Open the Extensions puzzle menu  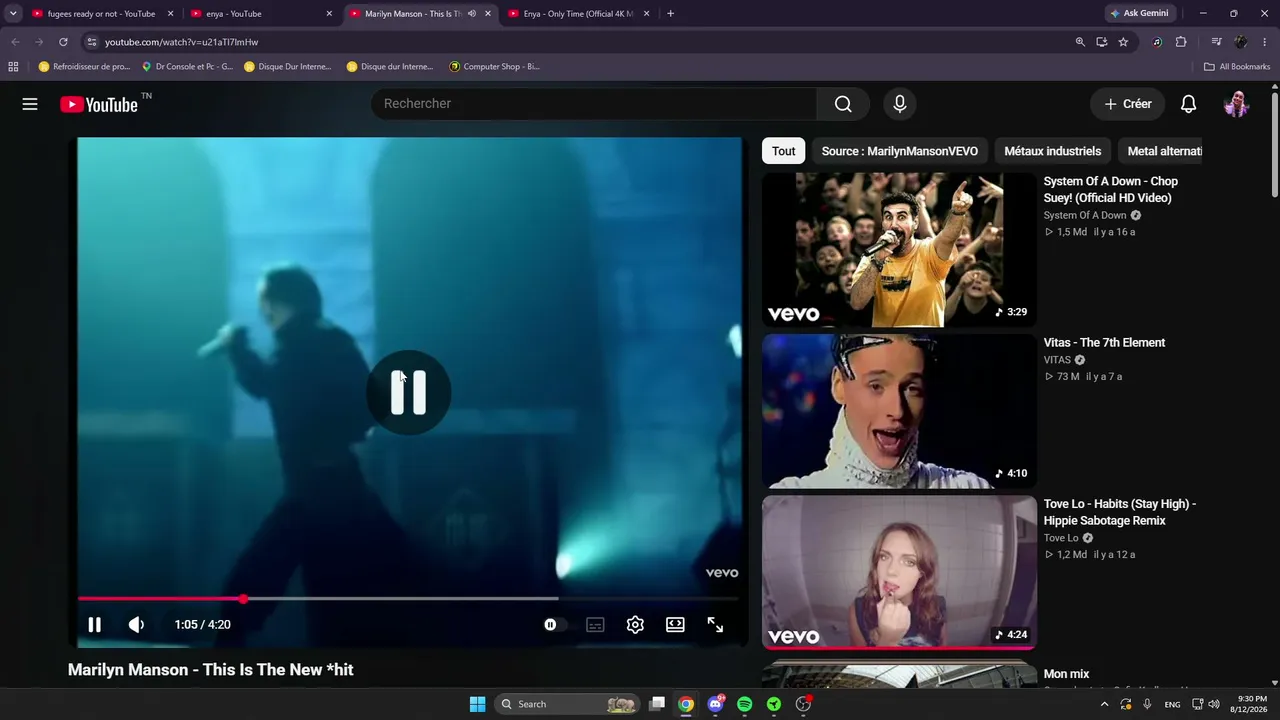pyautogui.click(x=1181, y=42)
